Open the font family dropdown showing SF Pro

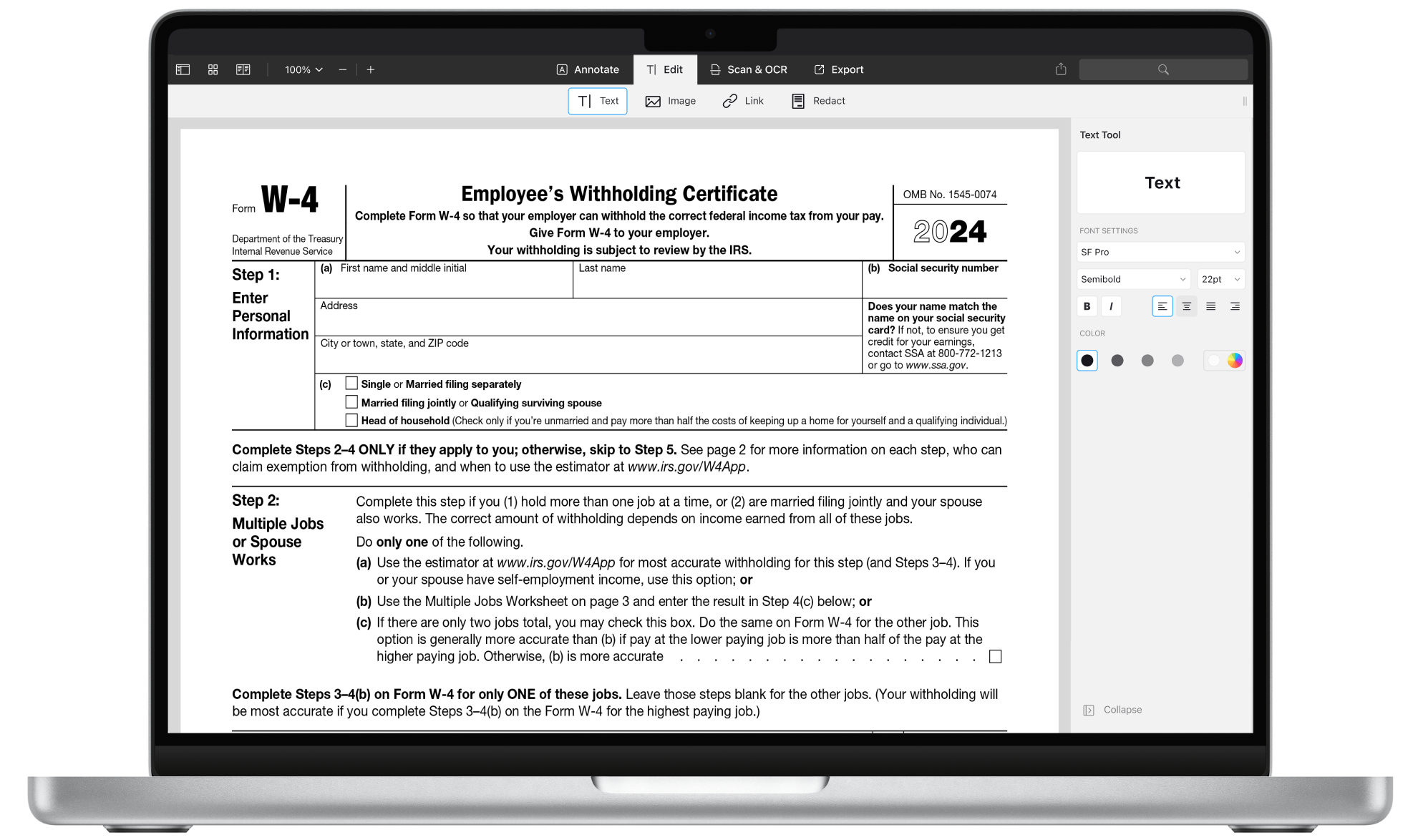click(1160, 252)
